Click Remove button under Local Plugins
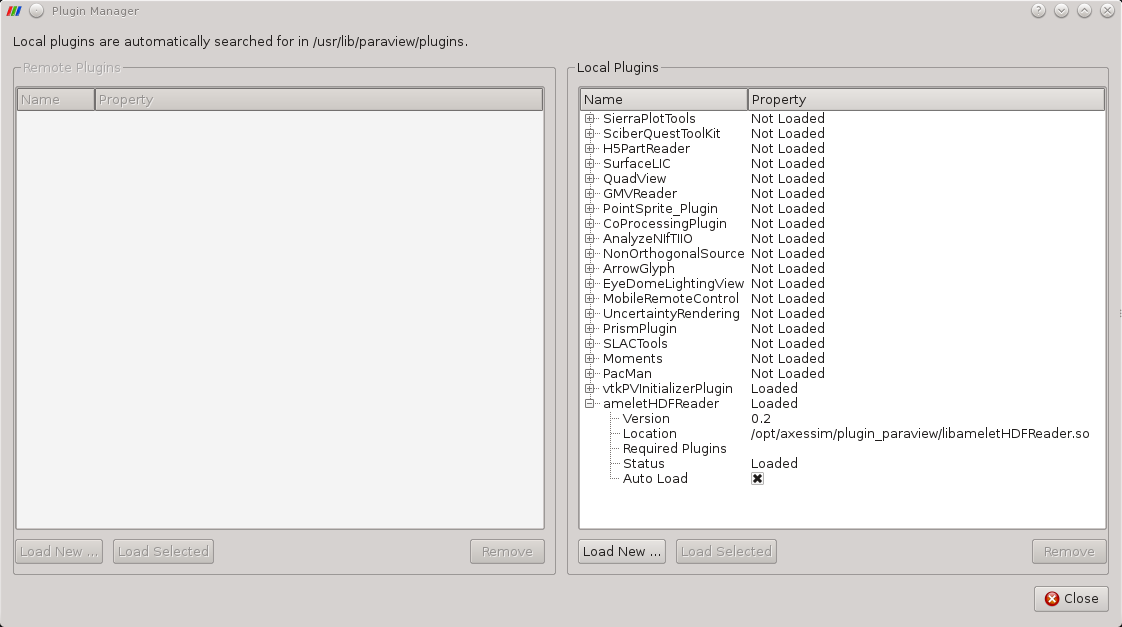1122x627 pixels. (x=1069, y=551)
